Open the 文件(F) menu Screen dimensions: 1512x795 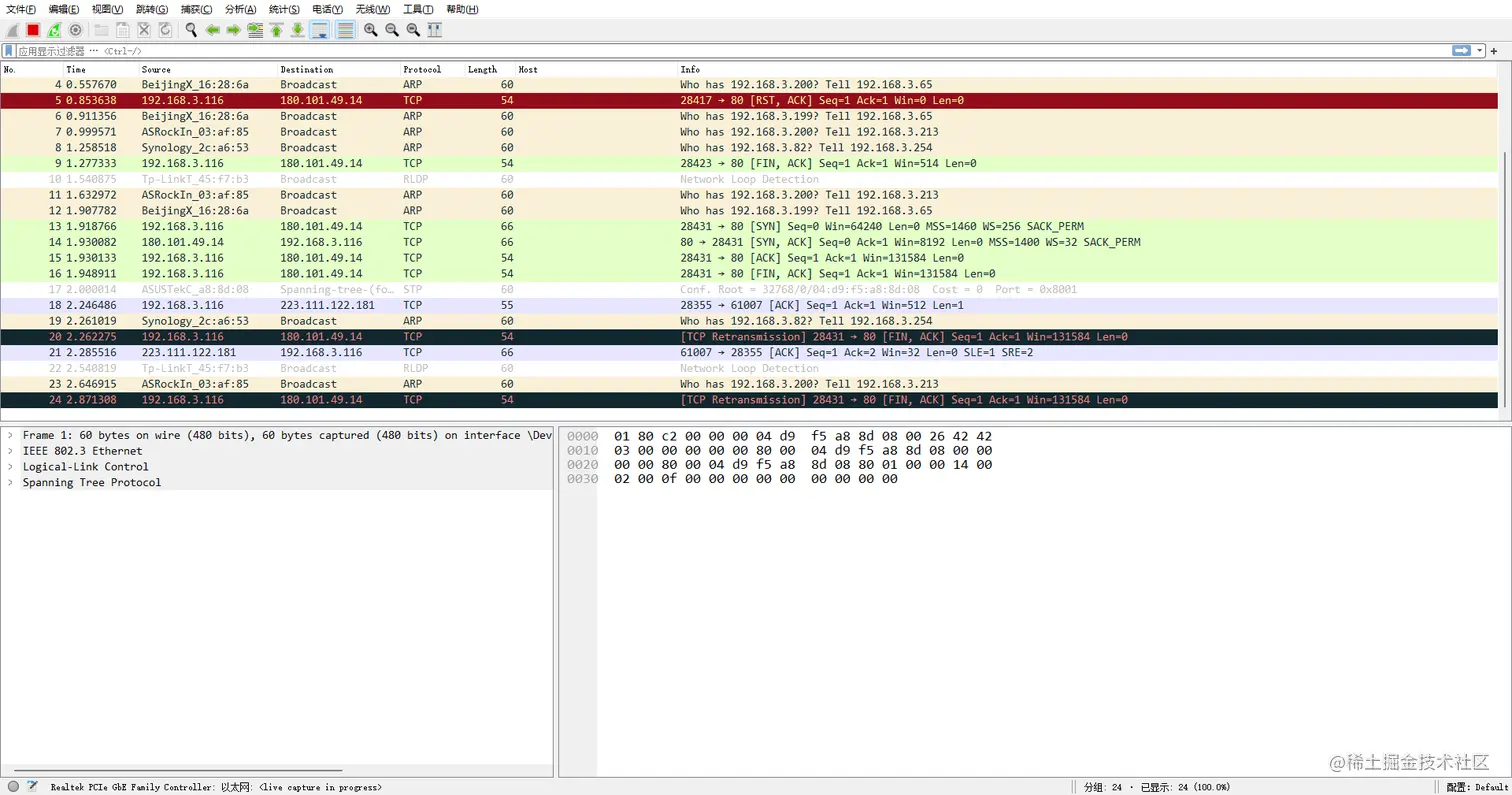click(21, 9)
